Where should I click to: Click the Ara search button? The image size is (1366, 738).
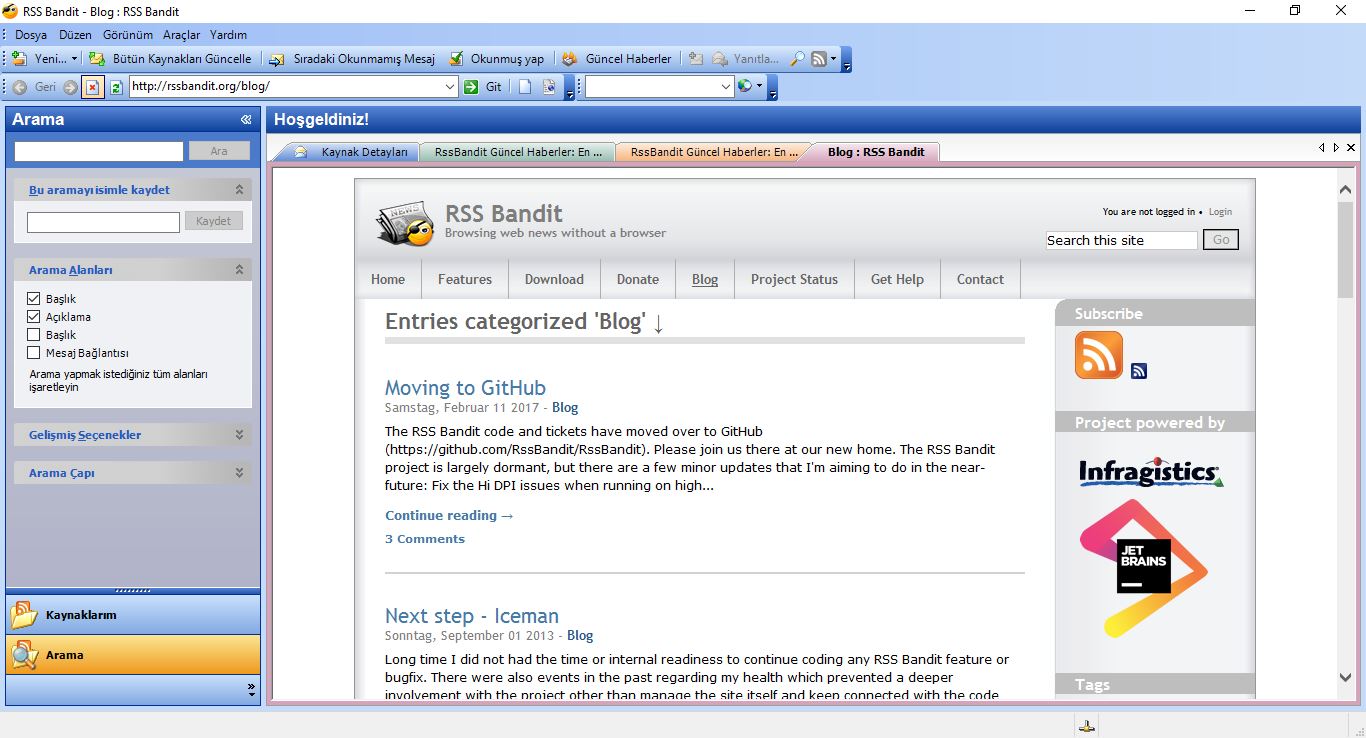tap(219, 151)
